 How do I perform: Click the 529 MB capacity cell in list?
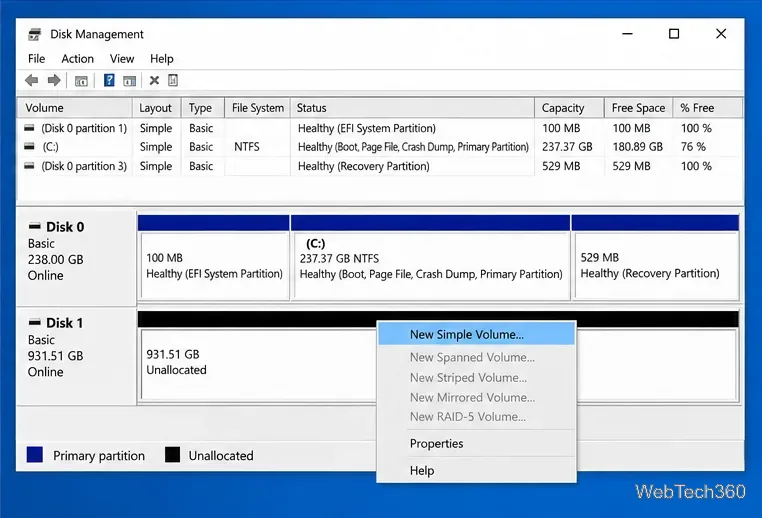pyautogui.click(x=561, y=166)
